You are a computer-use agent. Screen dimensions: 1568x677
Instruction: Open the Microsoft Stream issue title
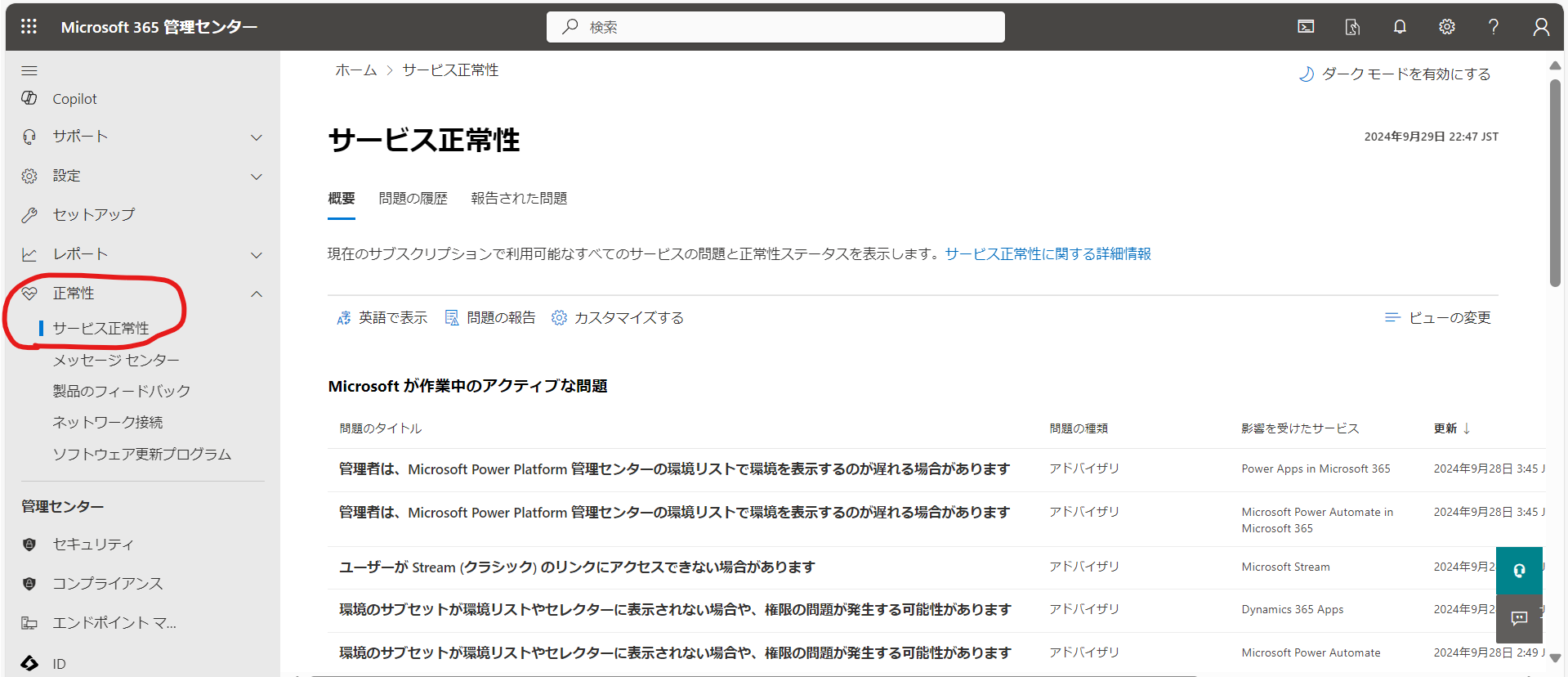577,567
